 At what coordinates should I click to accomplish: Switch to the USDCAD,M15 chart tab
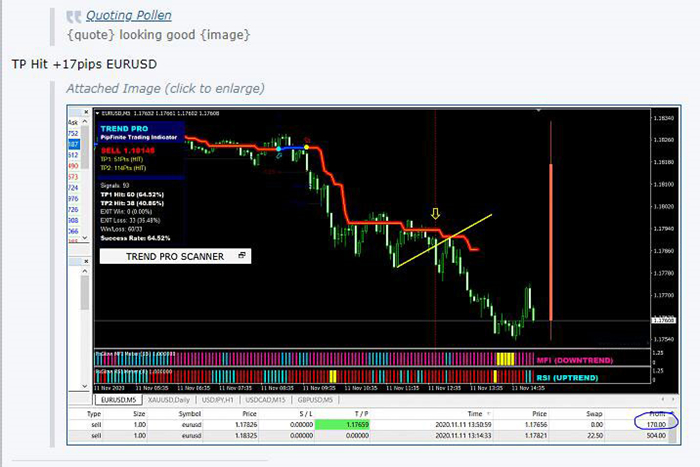(x=265, y=400)
